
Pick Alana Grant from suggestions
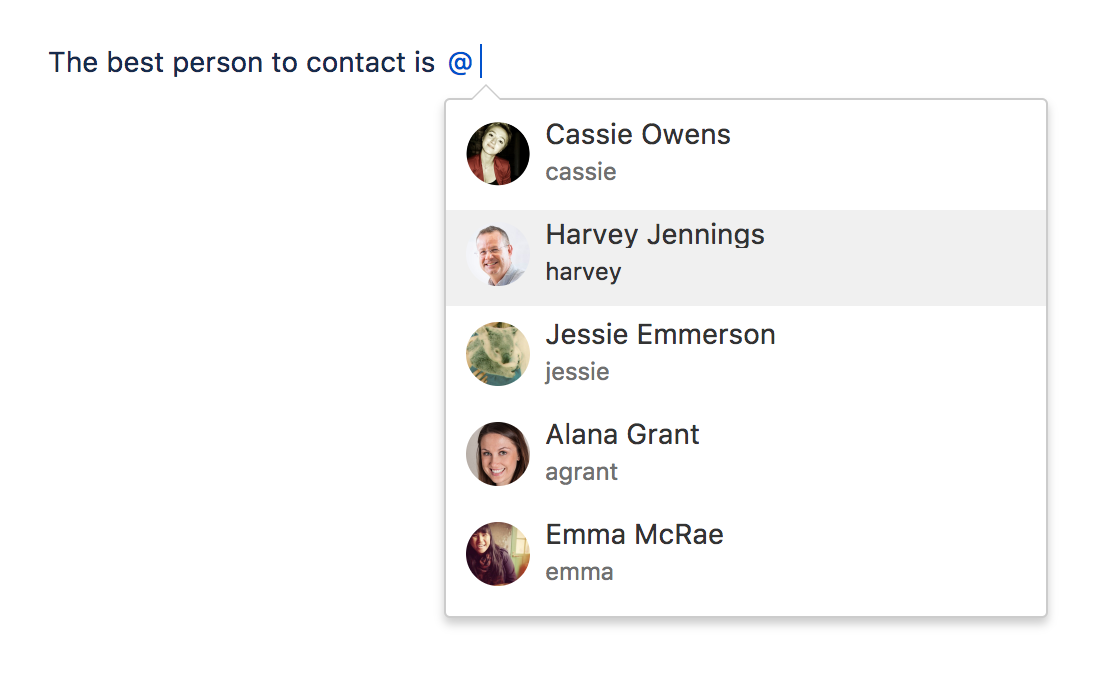(x=746, y=455)
